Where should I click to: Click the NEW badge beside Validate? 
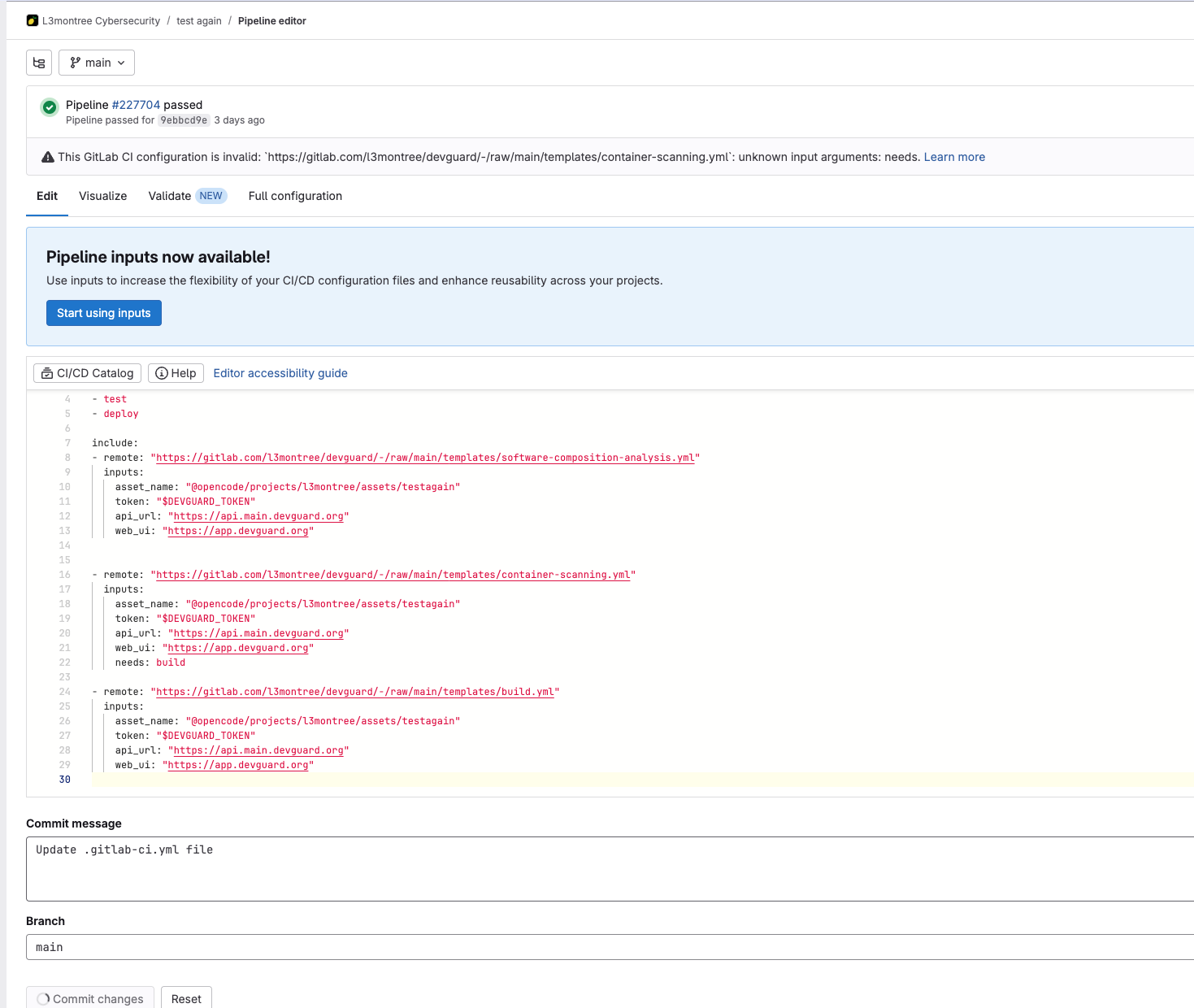(211, 196)
